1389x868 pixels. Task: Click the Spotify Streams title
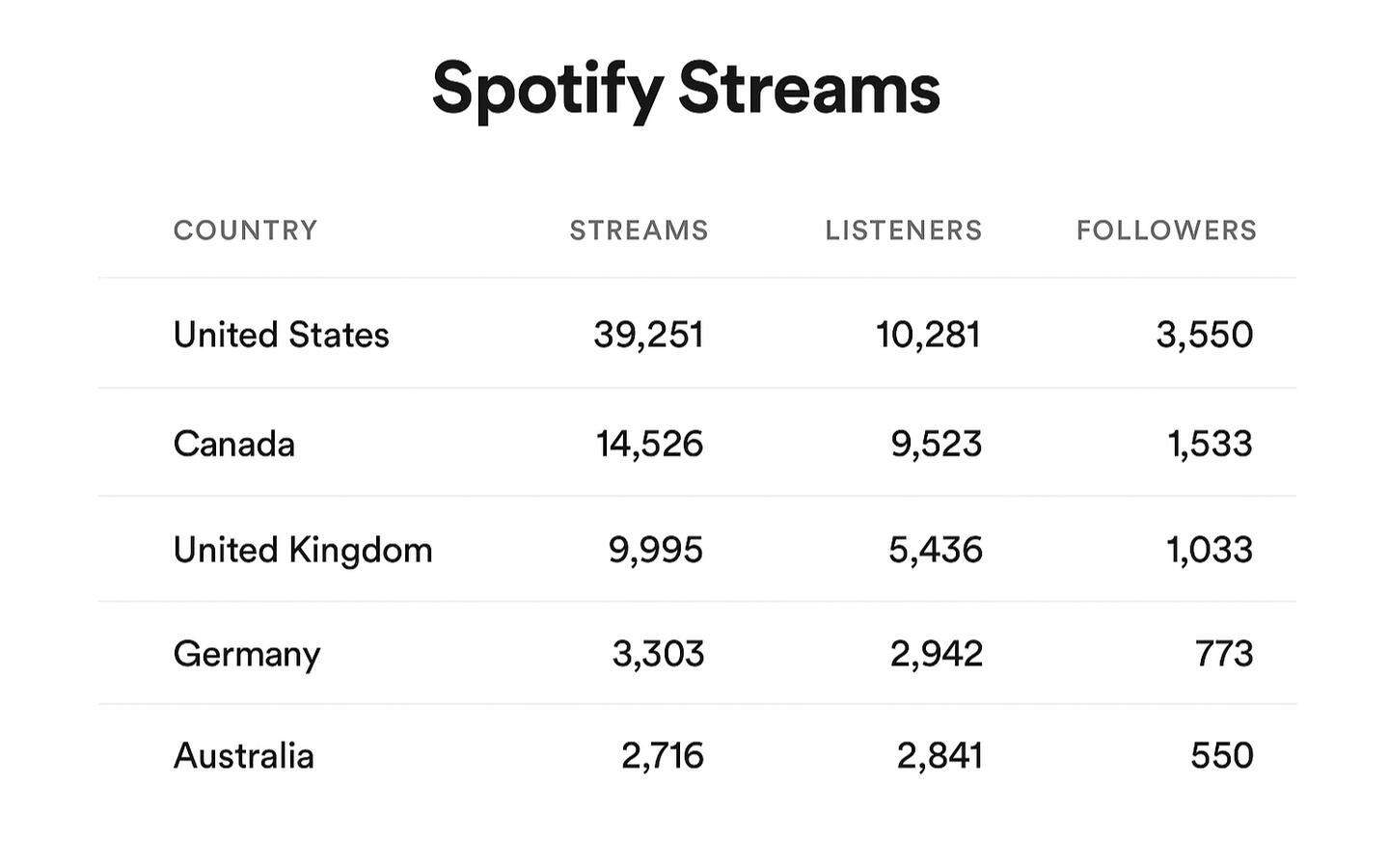[686, 88]
